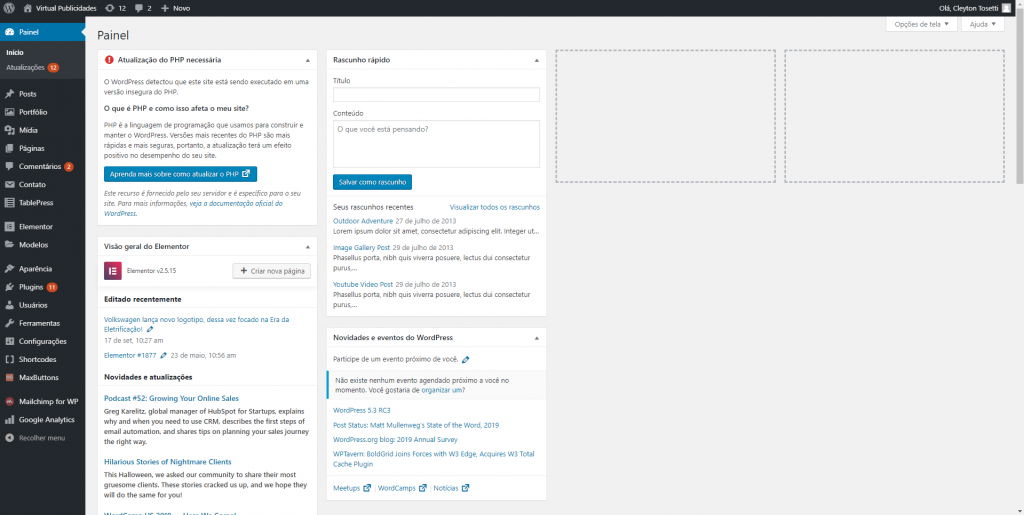The height and width of the screenshot is (515, 1024).
Task: Click pencil icon beside Volkswagen post entry
Action: (150, 330)
